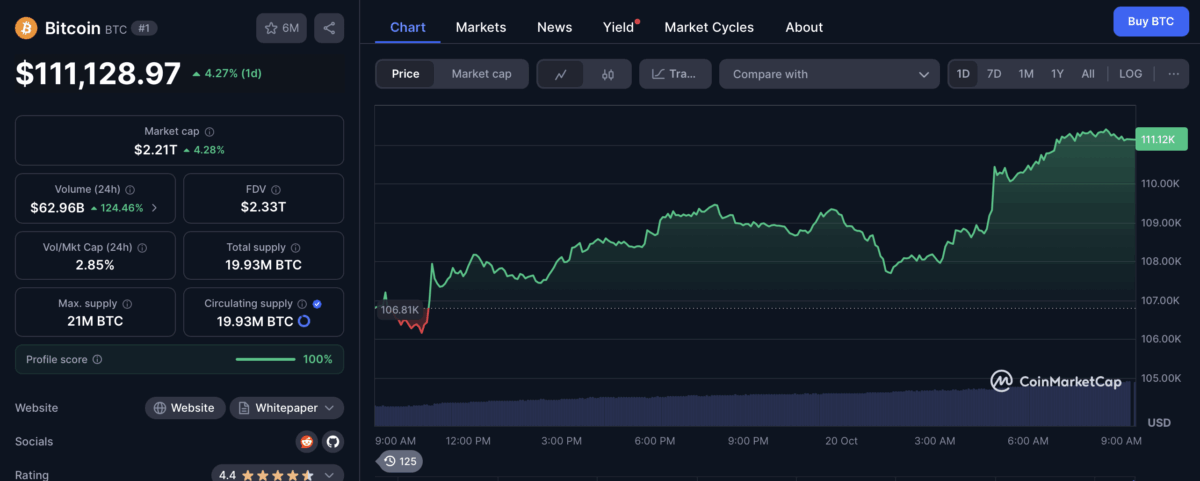1200x481 pixels.
Task: Switch to line chart view icon
Action: 561,74
